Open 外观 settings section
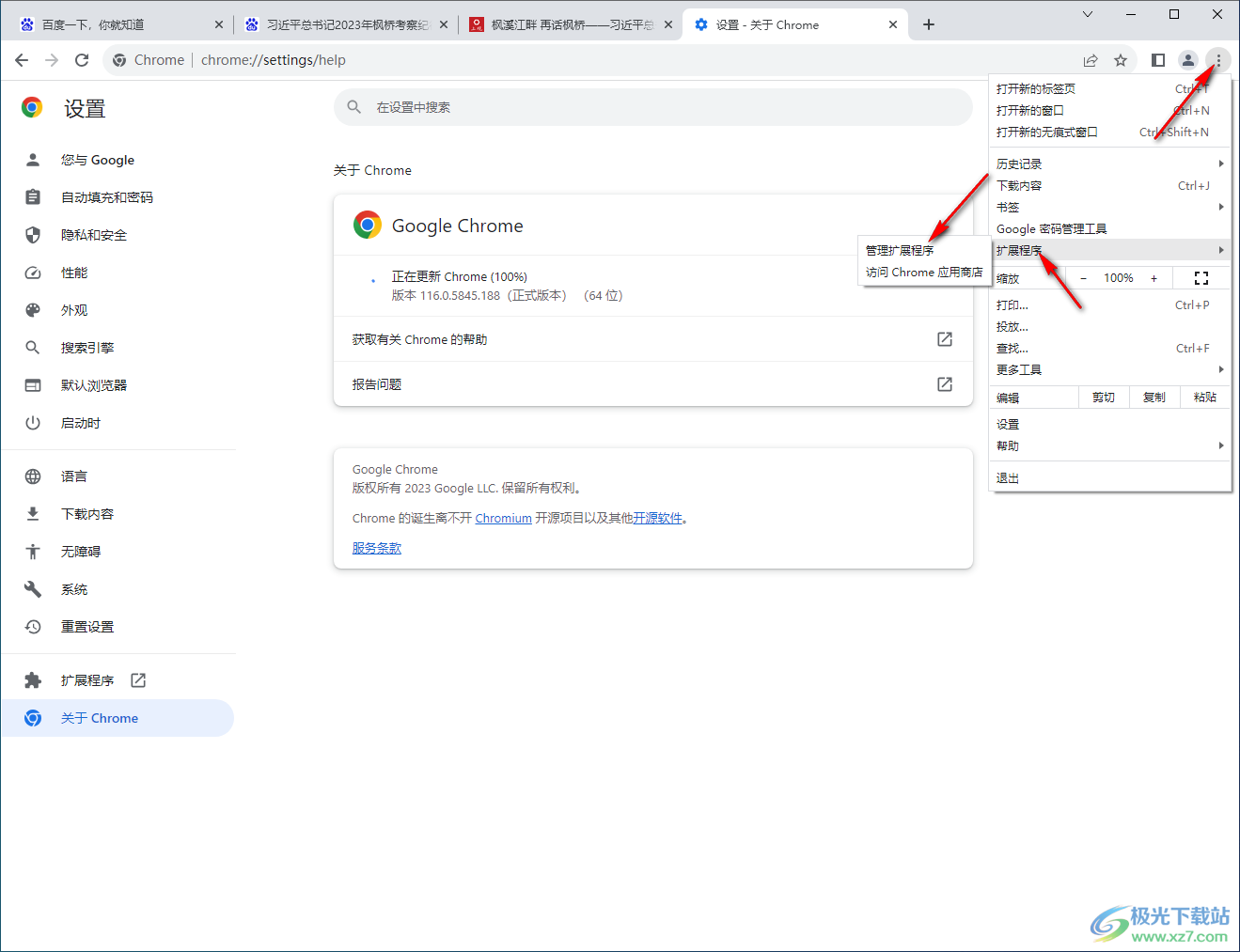This screenshot has width=1240, height=952. point(118,310)
